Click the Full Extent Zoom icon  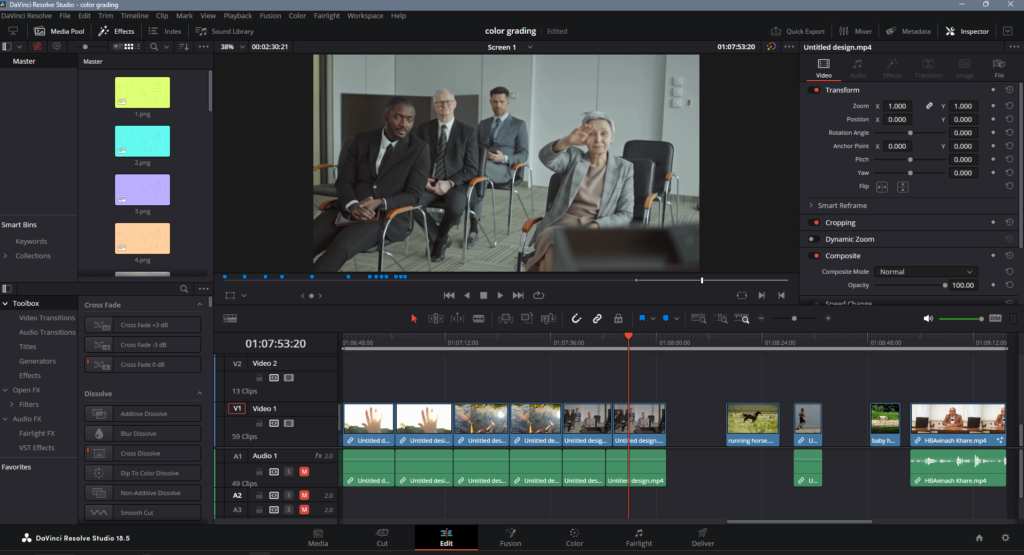tap(698, 319)
